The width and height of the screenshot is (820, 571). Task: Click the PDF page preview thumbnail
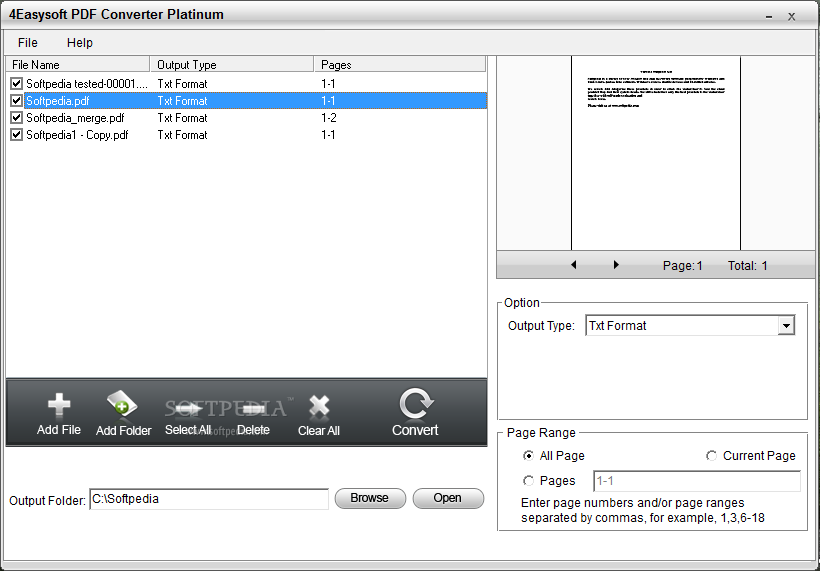[x=656, y=153]
